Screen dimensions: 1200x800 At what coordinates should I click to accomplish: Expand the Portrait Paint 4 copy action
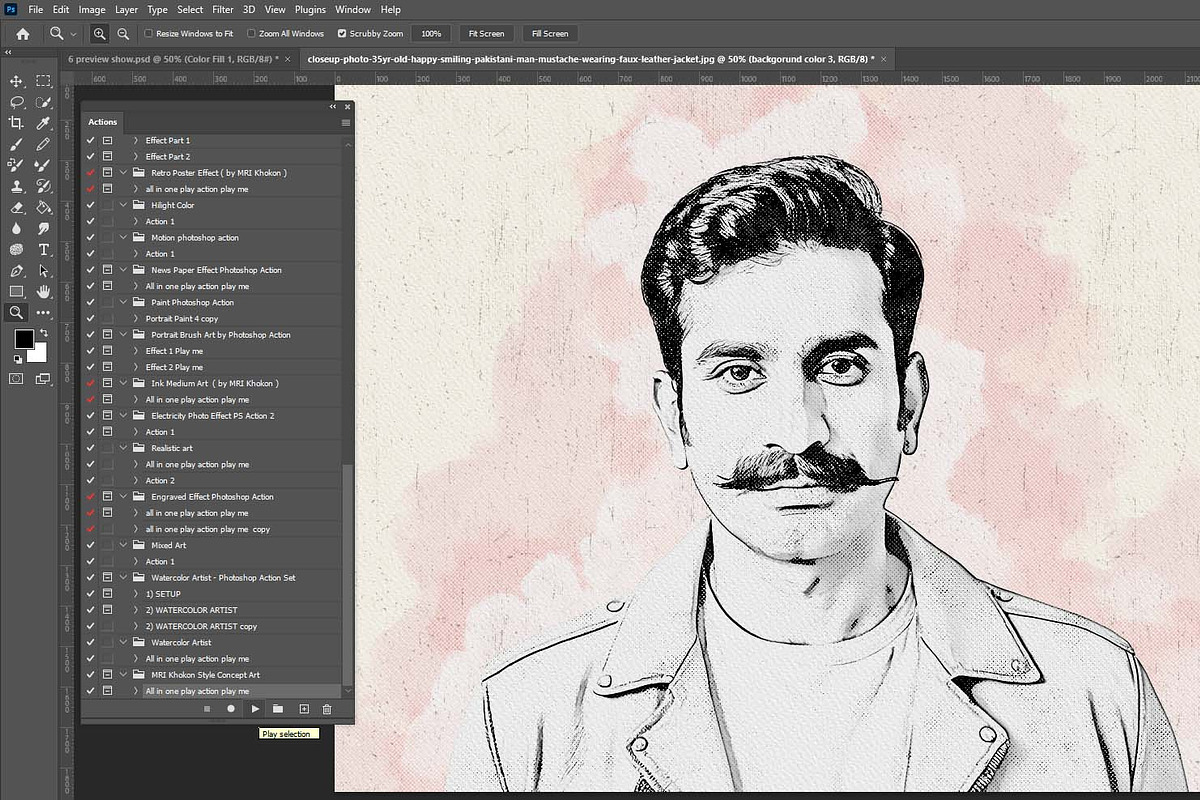[x=136, y=319]
